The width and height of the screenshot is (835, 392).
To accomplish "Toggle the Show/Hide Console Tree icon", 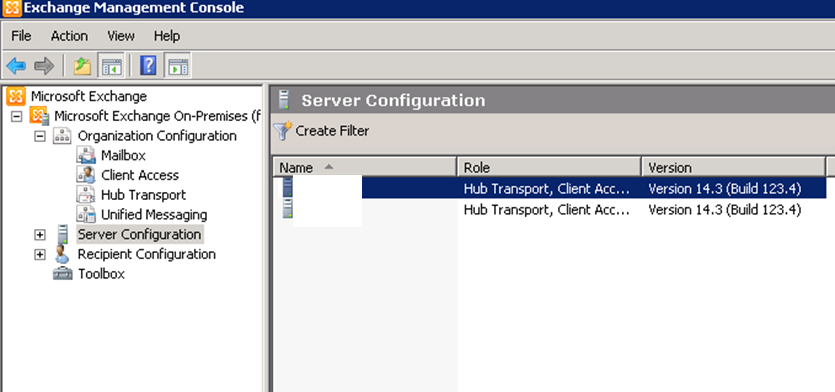I will coord(112,67).
